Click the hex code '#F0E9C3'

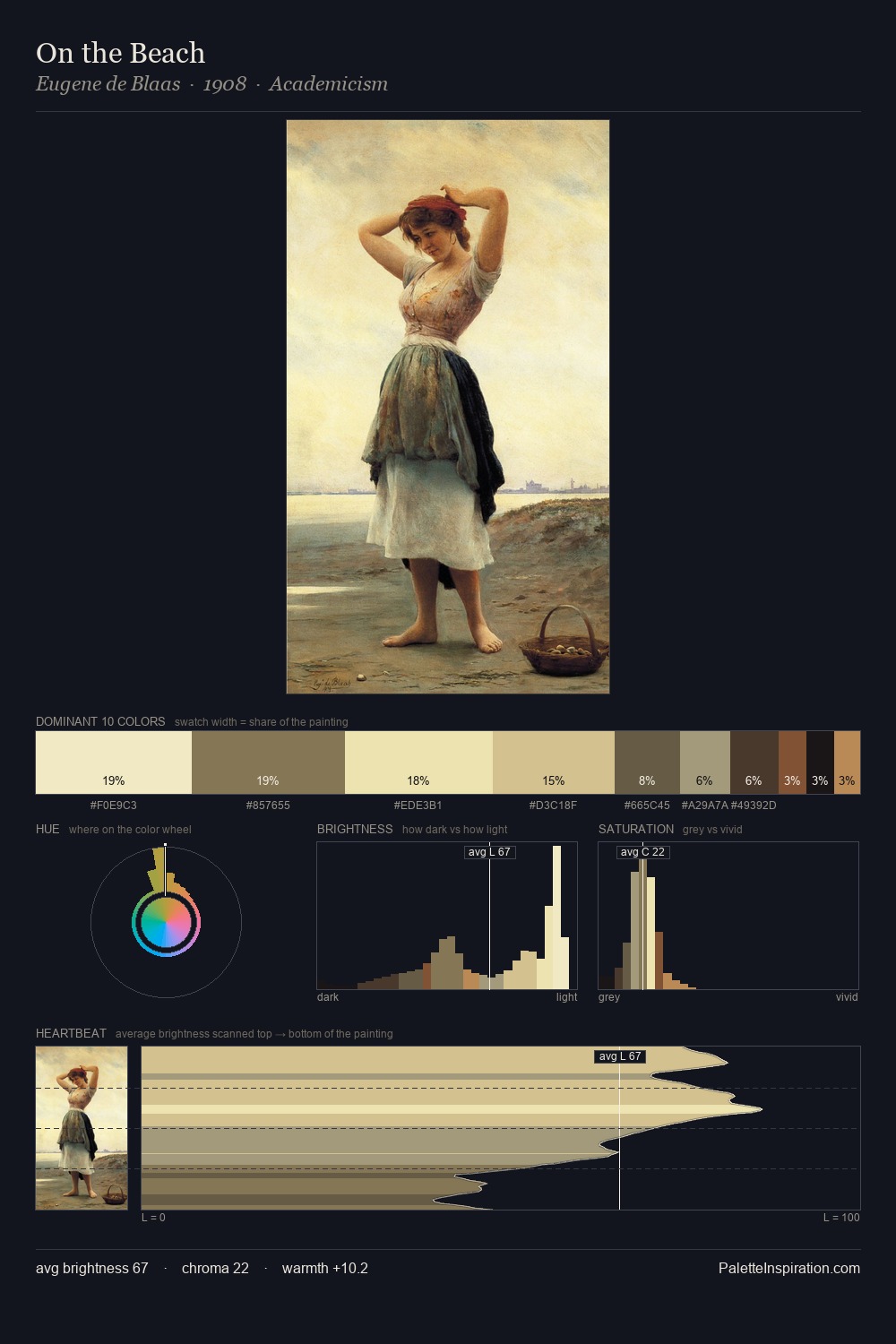[x=114, y=806]
